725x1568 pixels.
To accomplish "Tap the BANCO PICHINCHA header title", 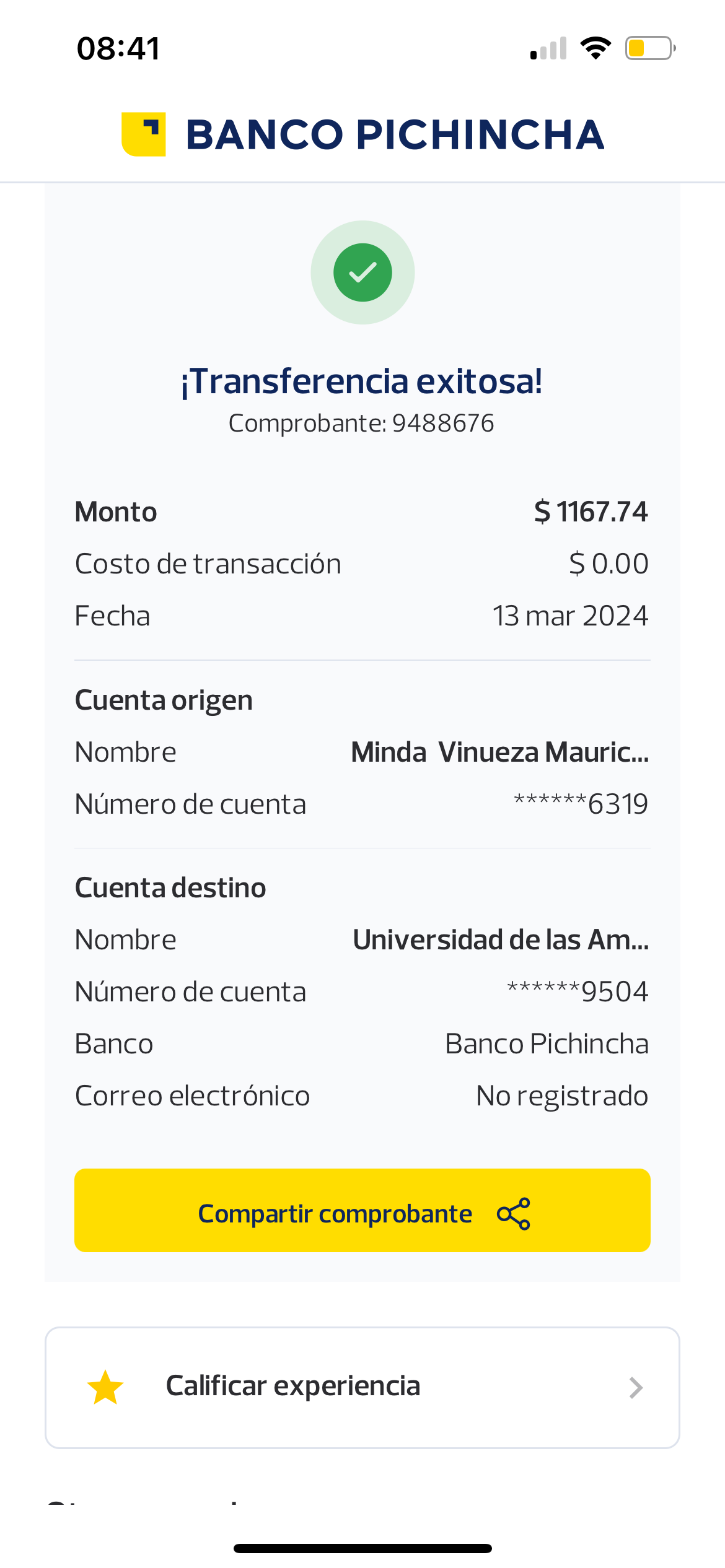I will point(395,134).
